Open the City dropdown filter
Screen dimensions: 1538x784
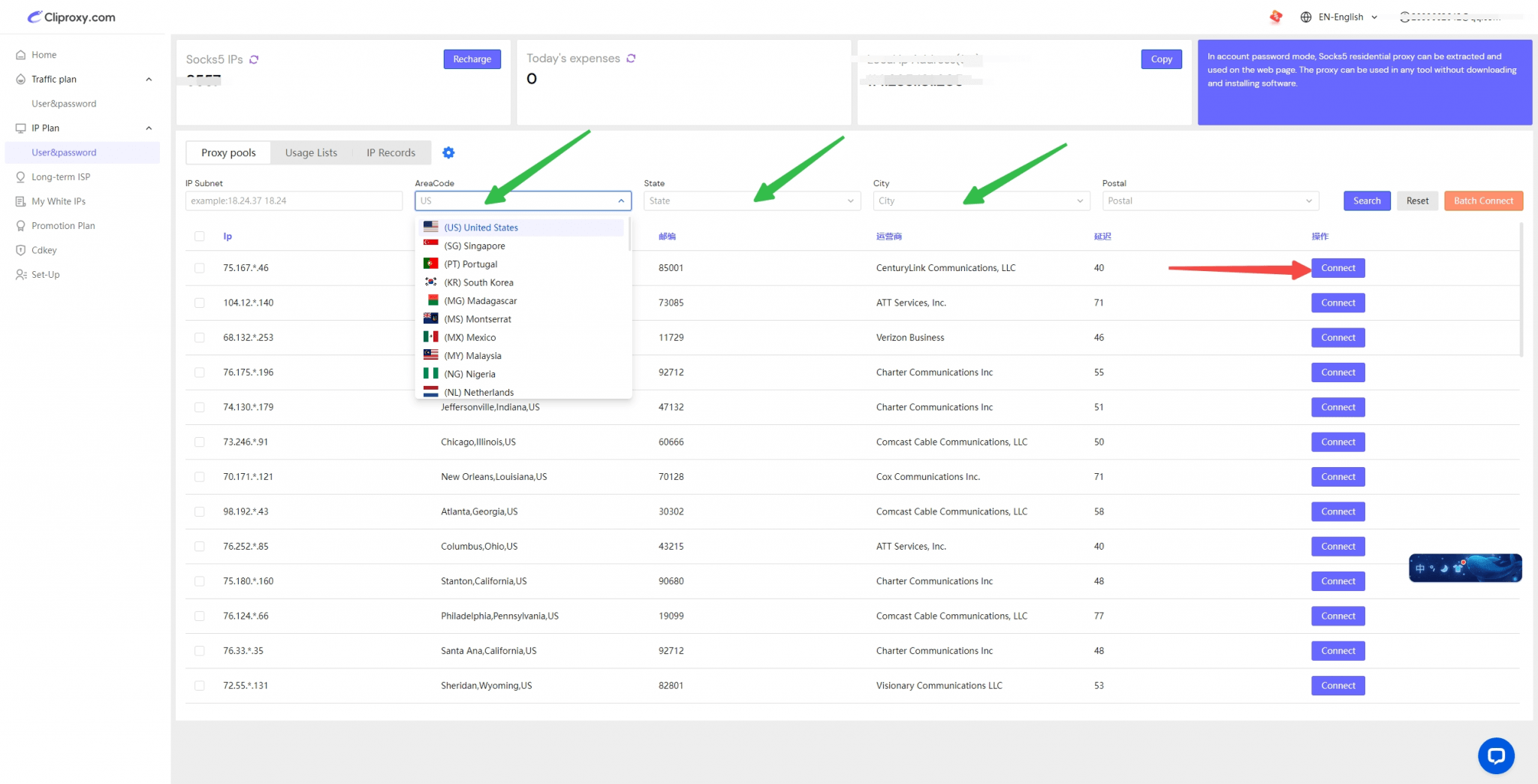point(980,201)
